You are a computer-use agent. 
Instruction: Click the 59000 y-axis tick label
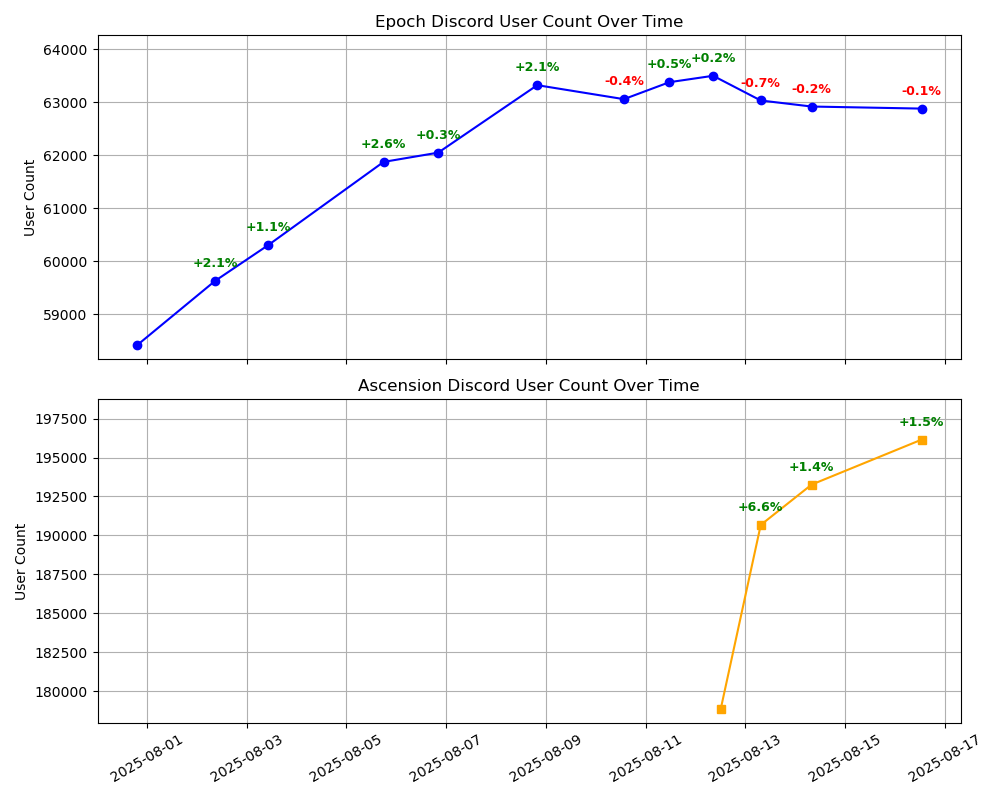pos(67,315)
